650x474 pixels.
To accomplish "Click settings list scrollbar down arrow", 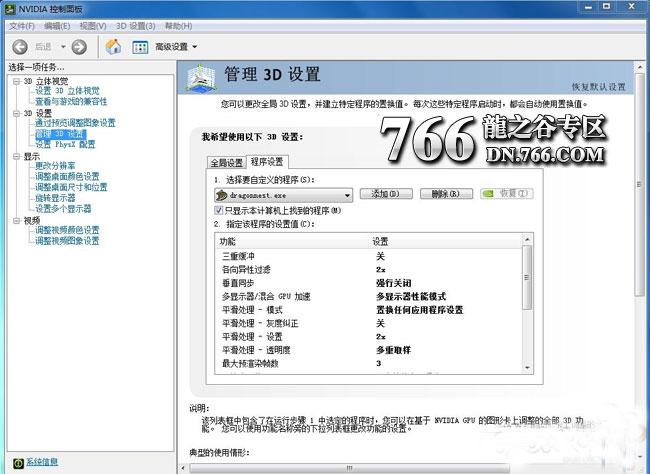I will pyautogui.click(x=527, y=368).
